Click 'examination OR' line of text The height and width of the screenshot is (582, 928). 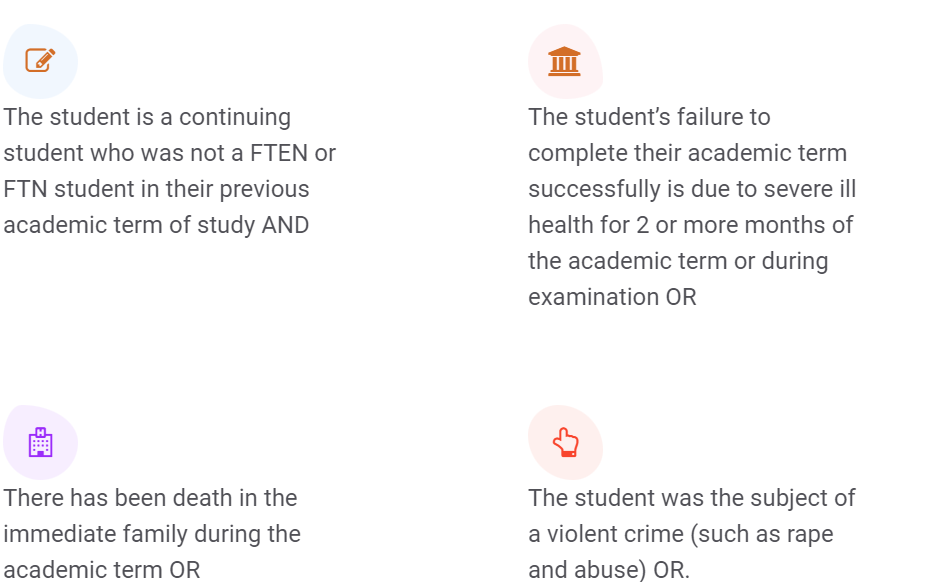pos(612,297)
